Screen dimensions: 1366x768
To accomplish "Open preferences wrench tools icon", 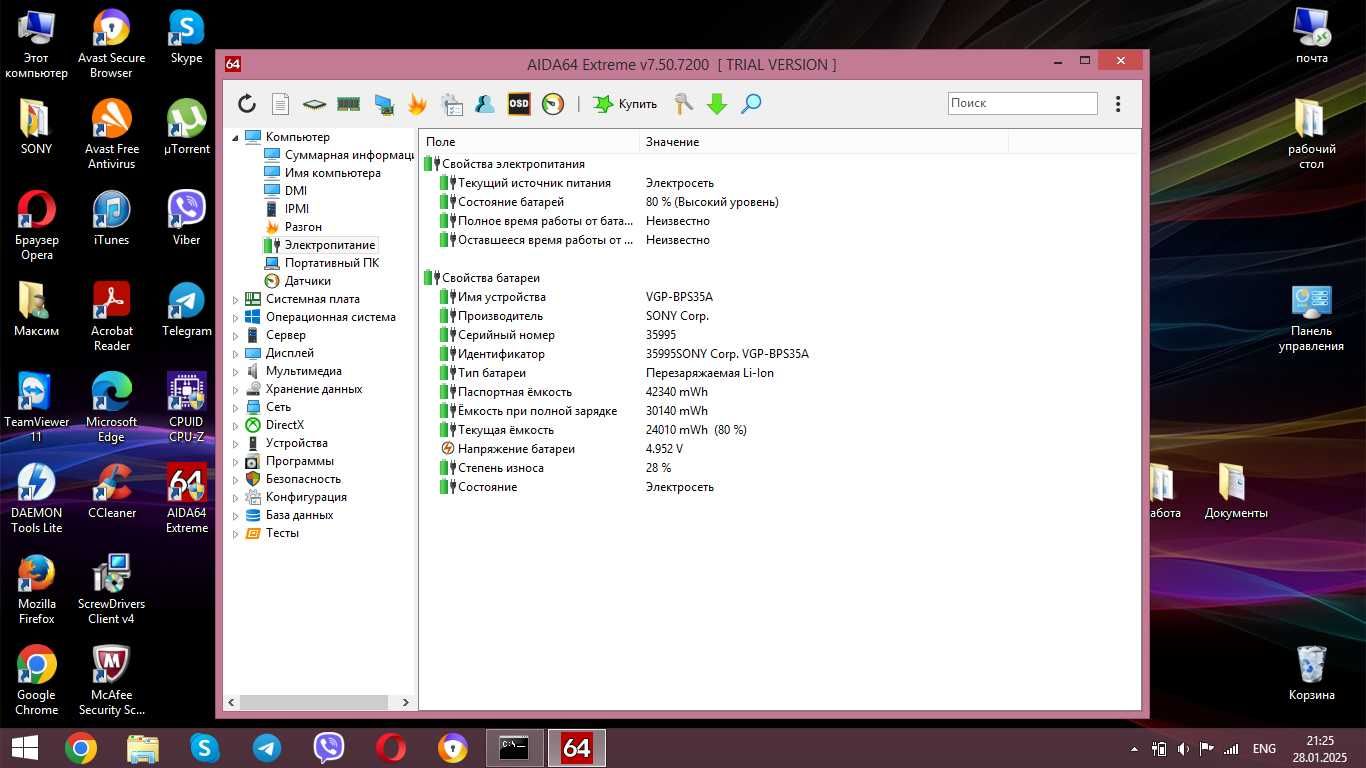I will (683, 103).
